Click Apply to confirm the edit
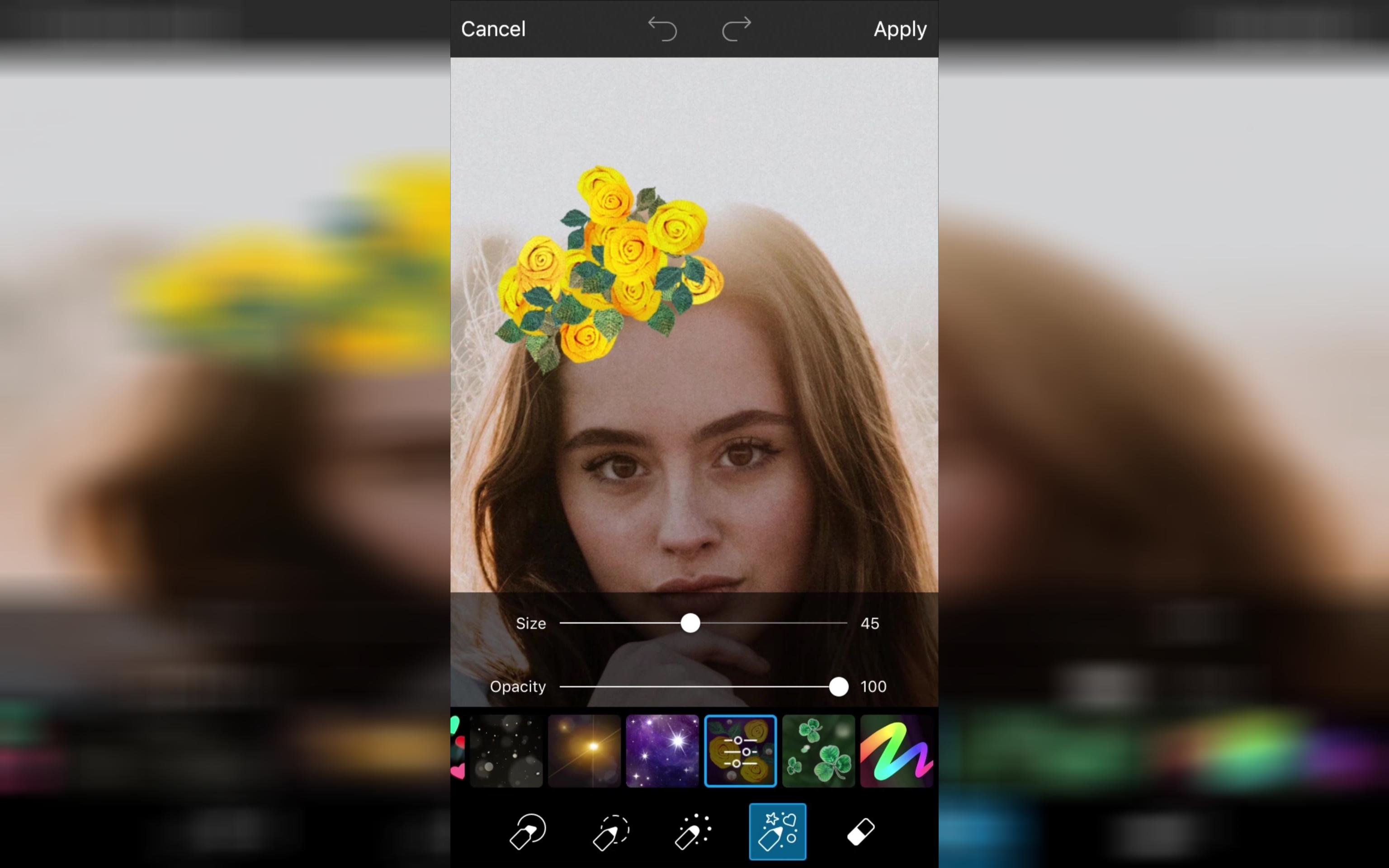 (x=899, y=28)
